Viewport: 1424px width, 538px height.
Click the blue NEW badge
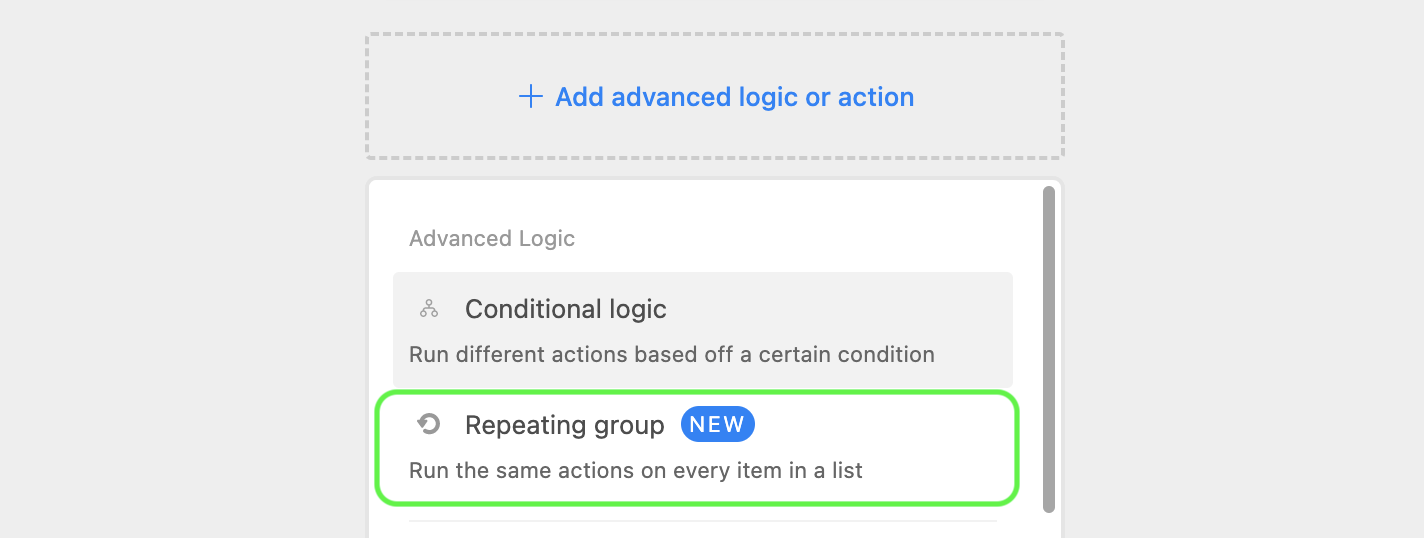click(717, 424)
